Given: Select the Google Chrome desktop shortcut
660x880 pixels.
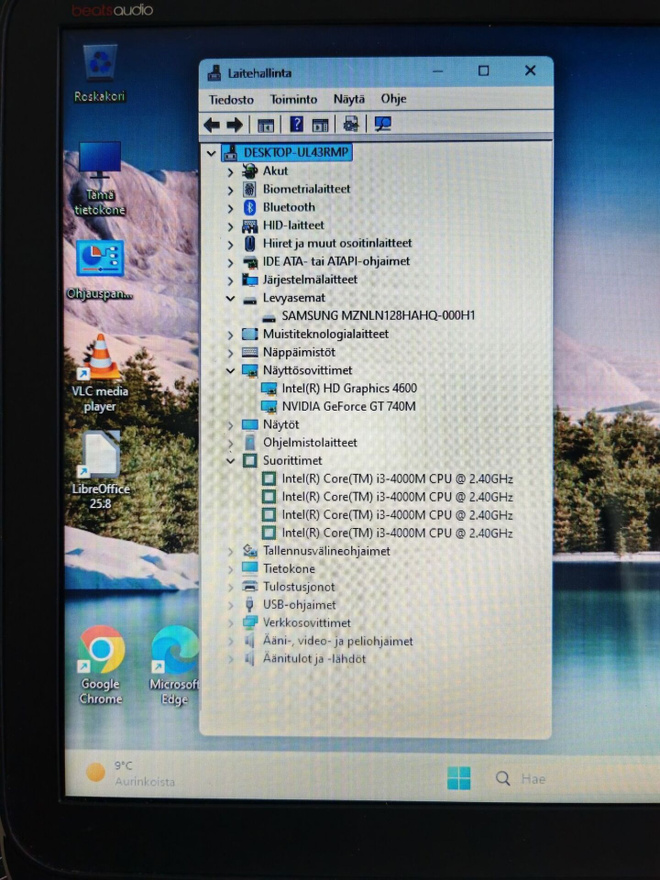Looking at the screenshot, I should point(101,666).
